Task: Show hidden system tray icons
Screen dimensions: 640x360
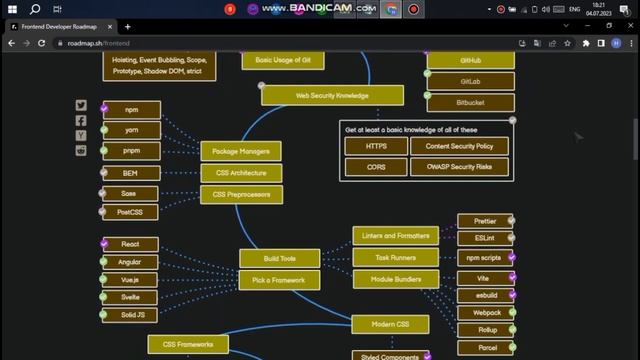Action: pos(489,9)
